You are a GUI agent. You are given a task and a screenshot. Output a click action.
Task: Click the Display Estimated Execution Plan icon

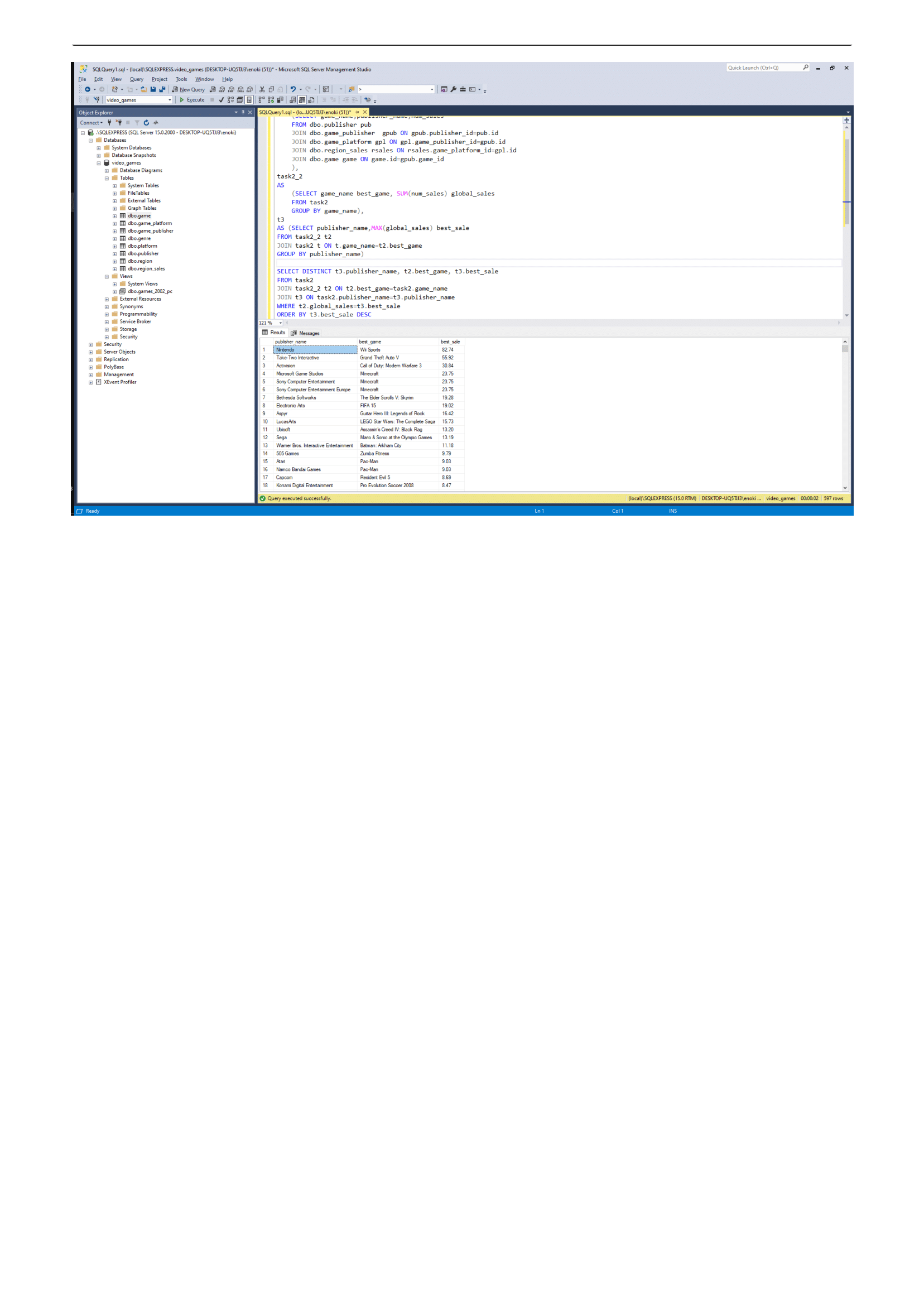click(230, 100)
